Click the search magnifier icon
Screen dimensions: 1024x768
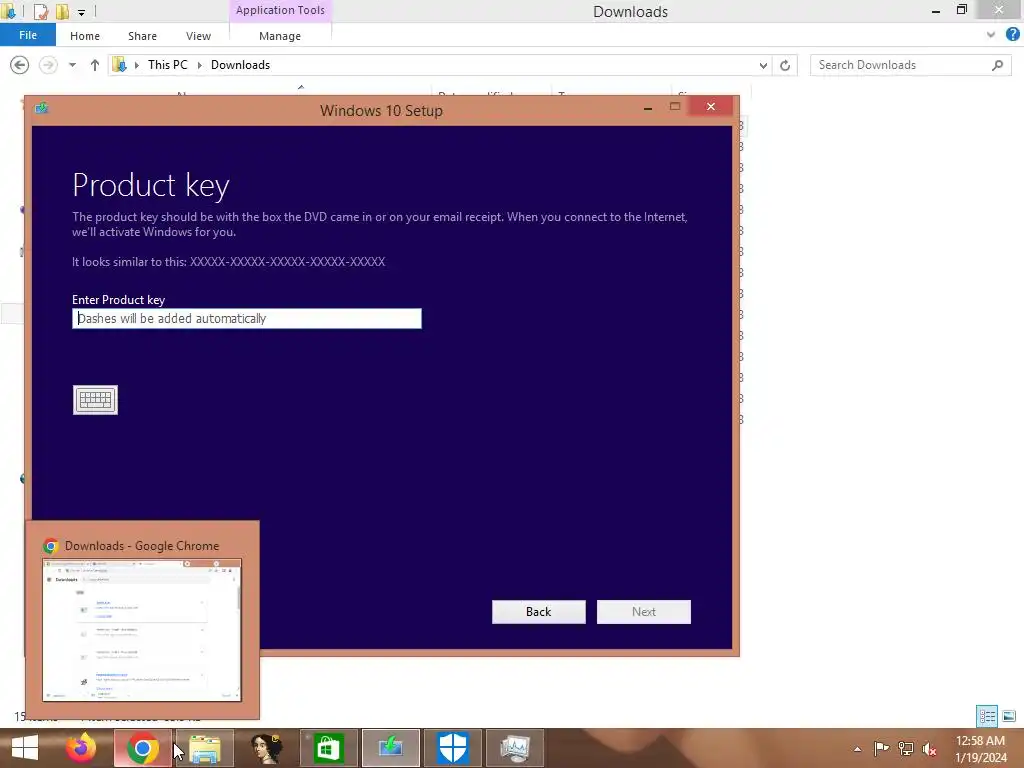(x=997, y=65)
